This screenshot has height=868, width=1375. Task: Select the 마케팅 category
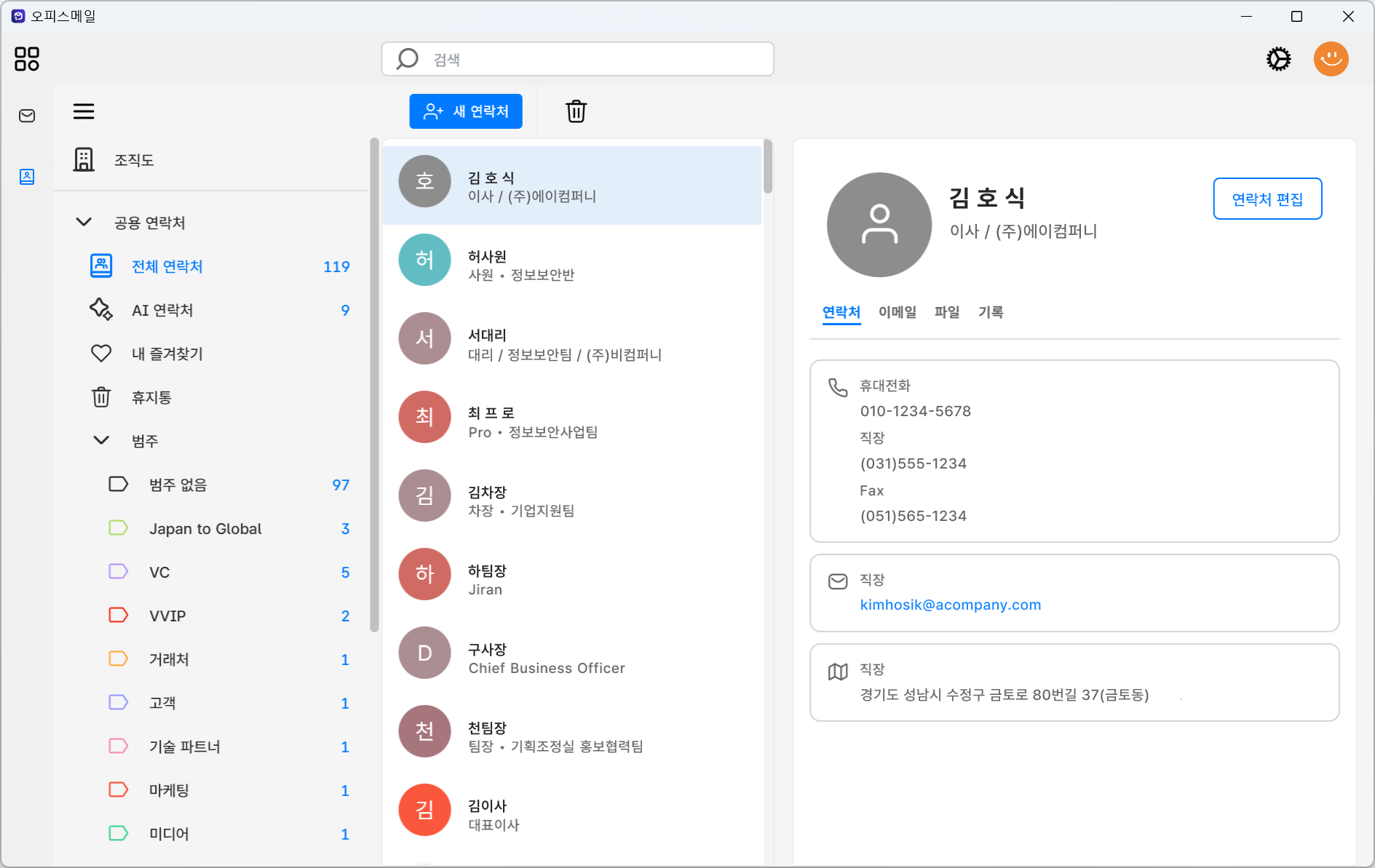pyautogui.click(x=228, y=790)
